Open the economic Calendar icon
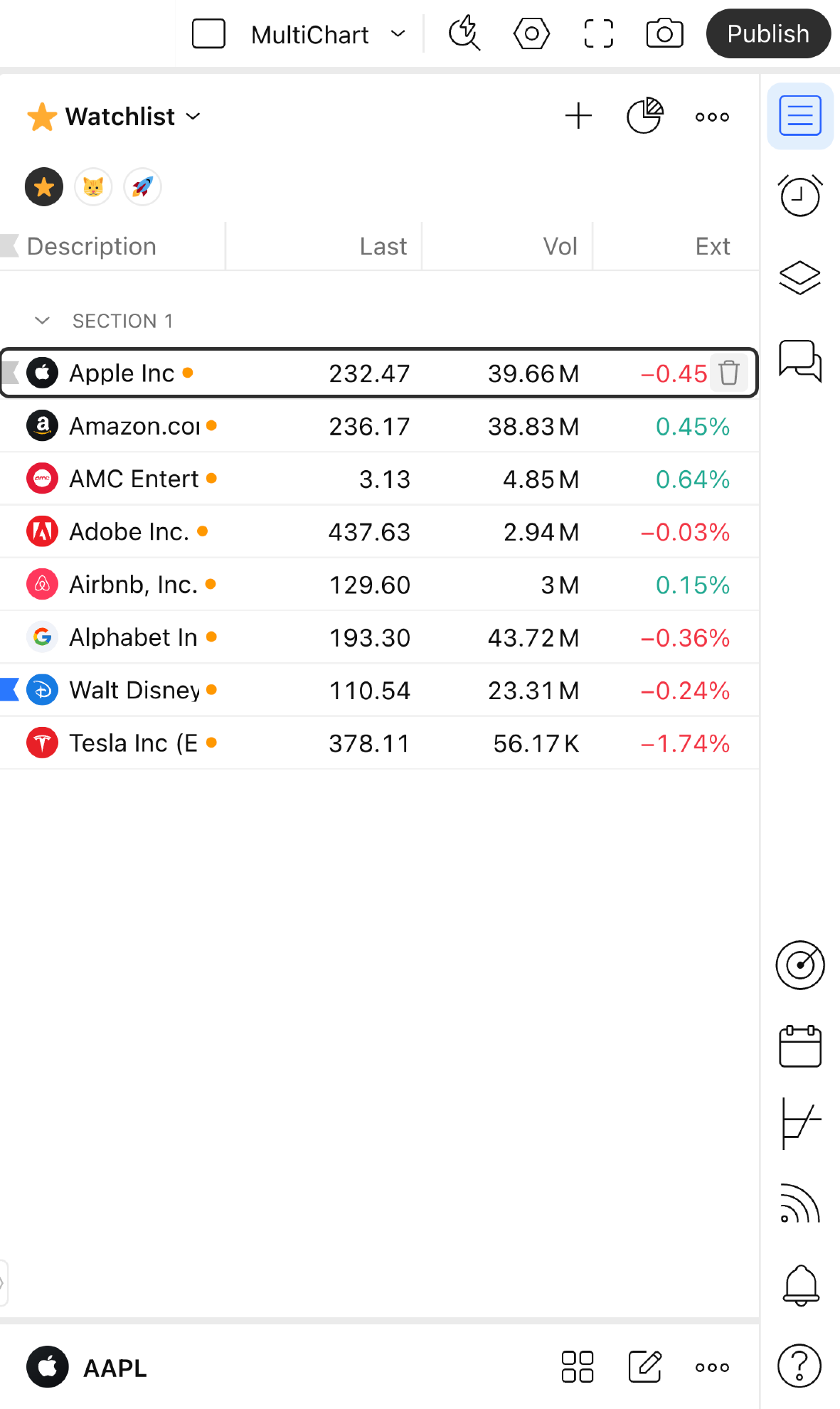Viewport: 840px width, 1409px height. tap(800, 1046)
